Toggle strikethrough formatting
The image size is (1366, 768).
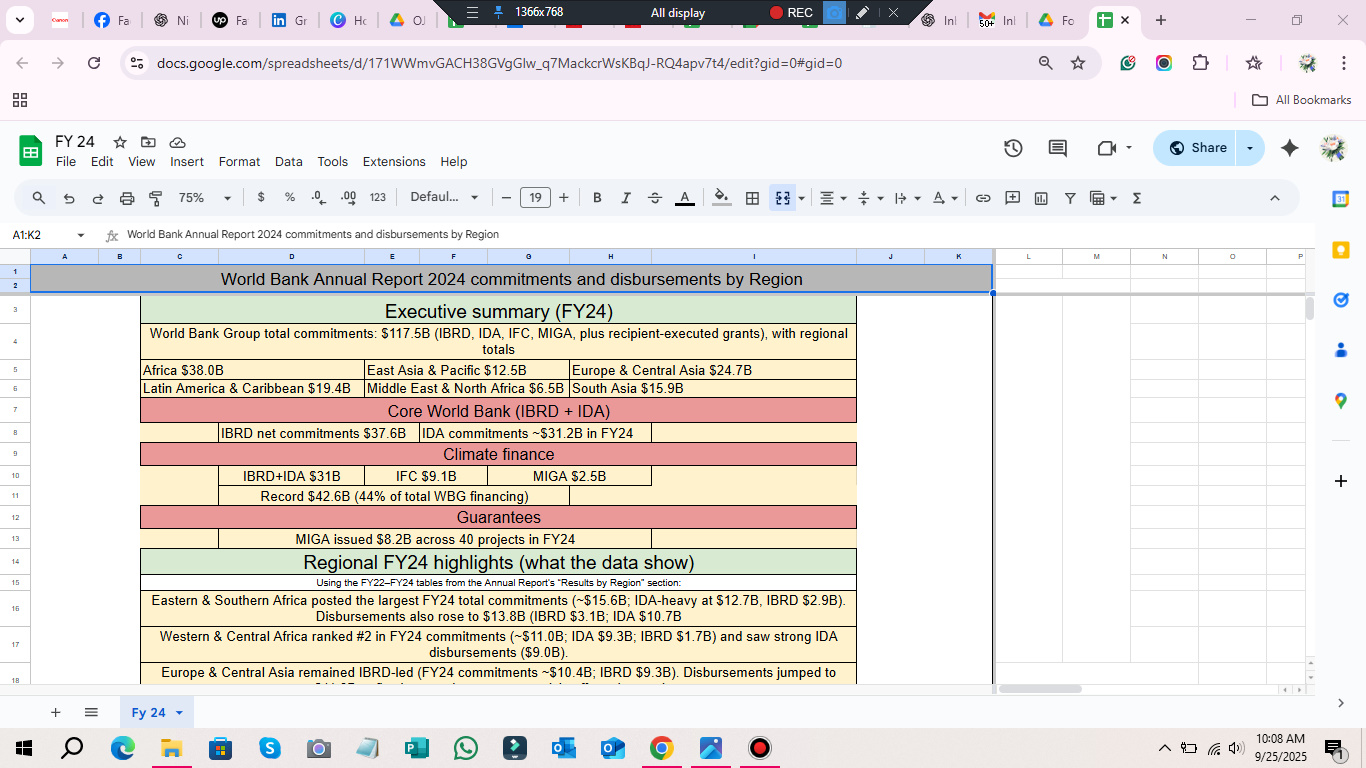coord(655,198)
